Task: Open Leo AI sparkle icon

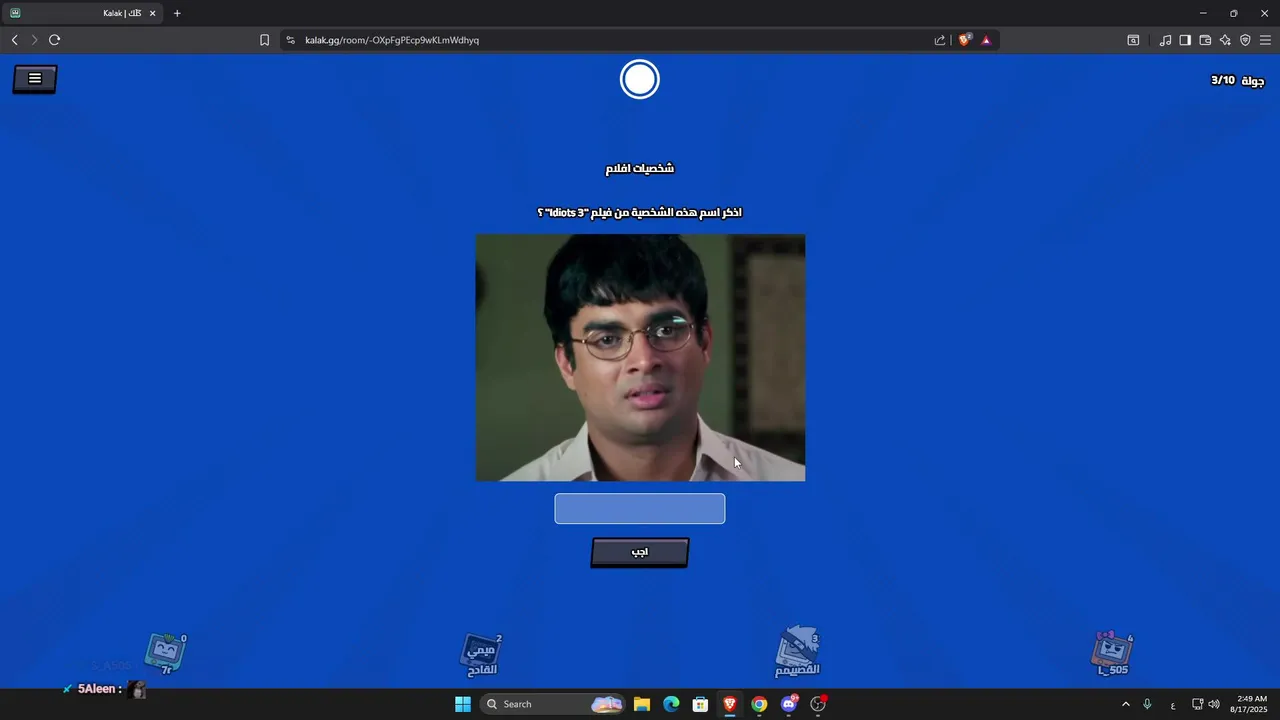Action: tap(1225, 40)
